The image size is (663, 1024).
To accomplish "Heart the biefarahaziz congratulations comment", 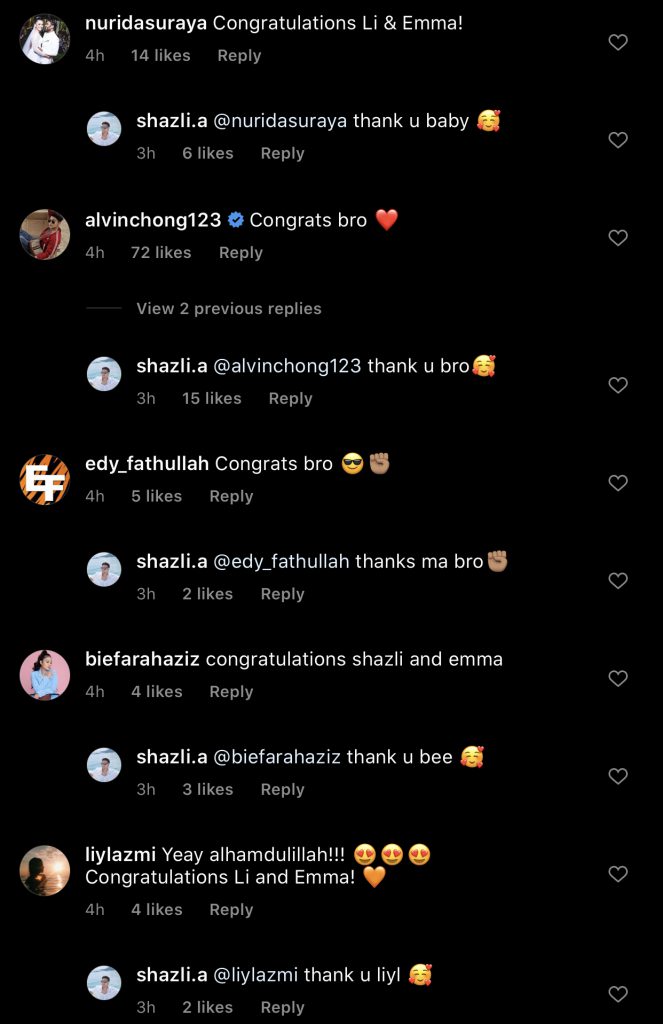I will [x=618, y=679].
